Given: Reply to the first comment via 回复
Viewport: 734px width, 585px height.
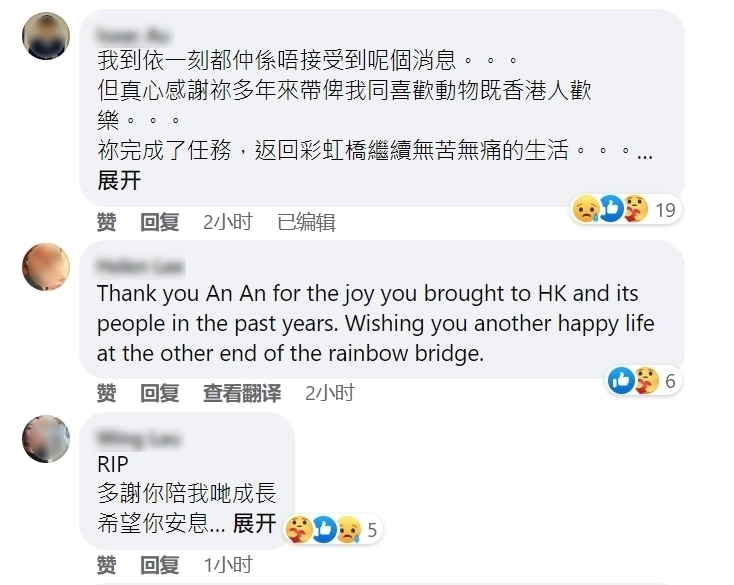Looking at the screenshot, I should [x=159, y=222].
